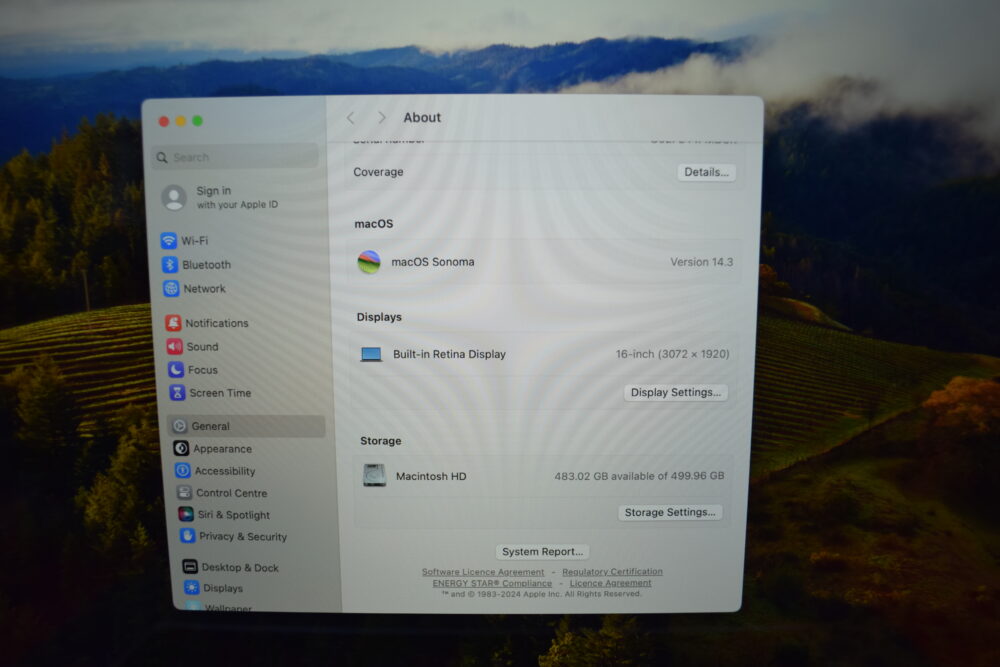Select the Network label
Screen dimensions: 1000x667
pyautogui.click(x=205, y=288)
